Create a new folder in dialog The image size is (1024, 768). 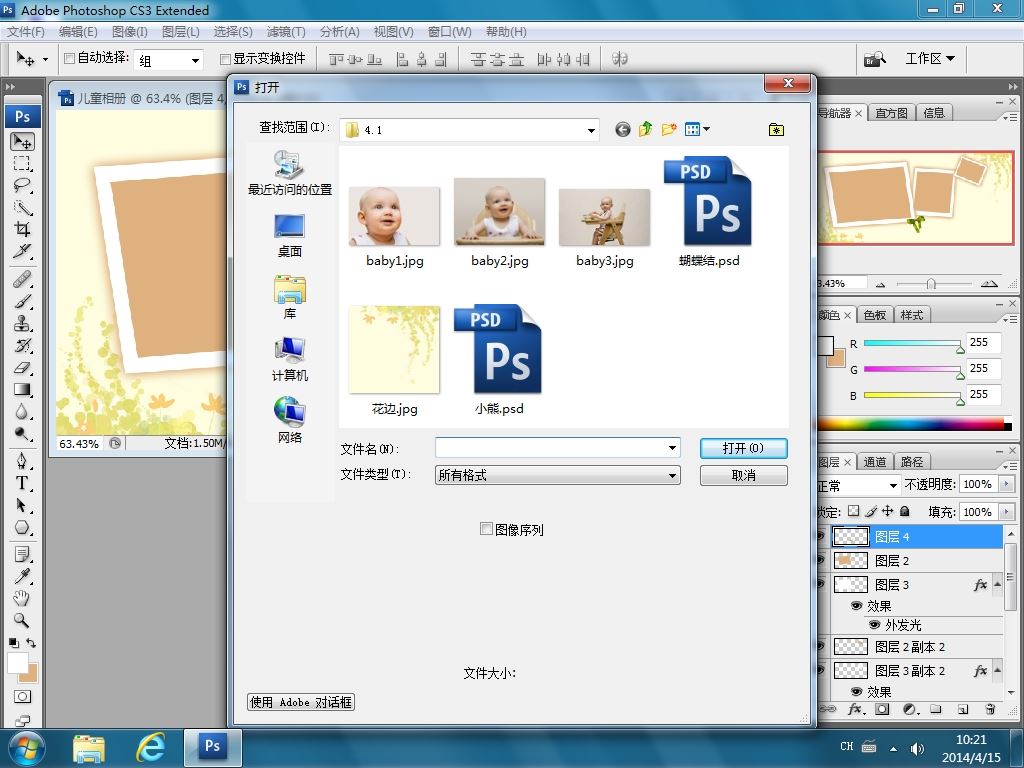click(668, 129)
